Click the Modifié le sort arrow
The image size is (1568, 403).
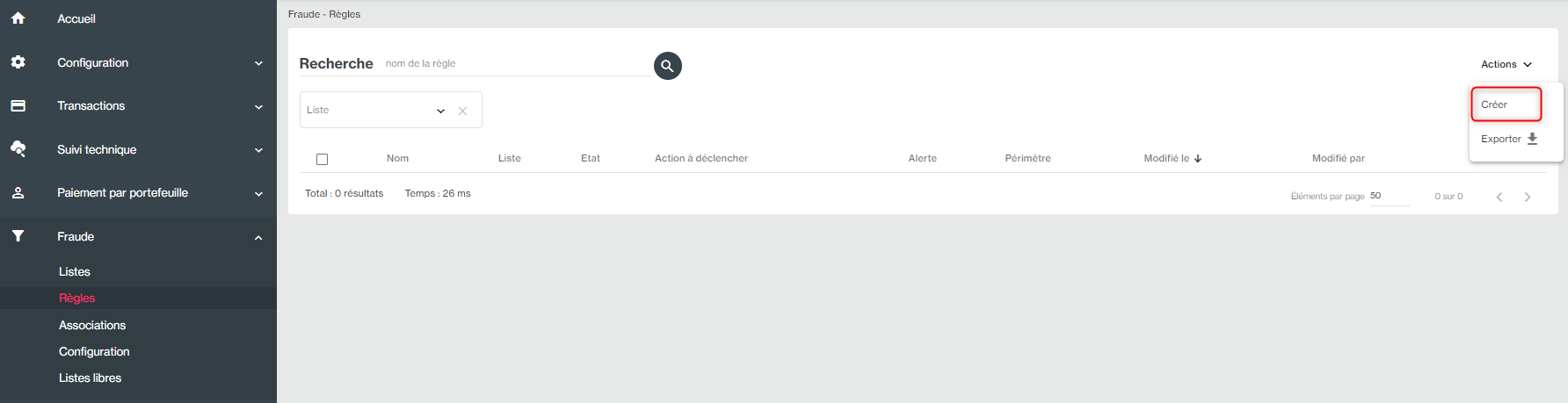1198,159
